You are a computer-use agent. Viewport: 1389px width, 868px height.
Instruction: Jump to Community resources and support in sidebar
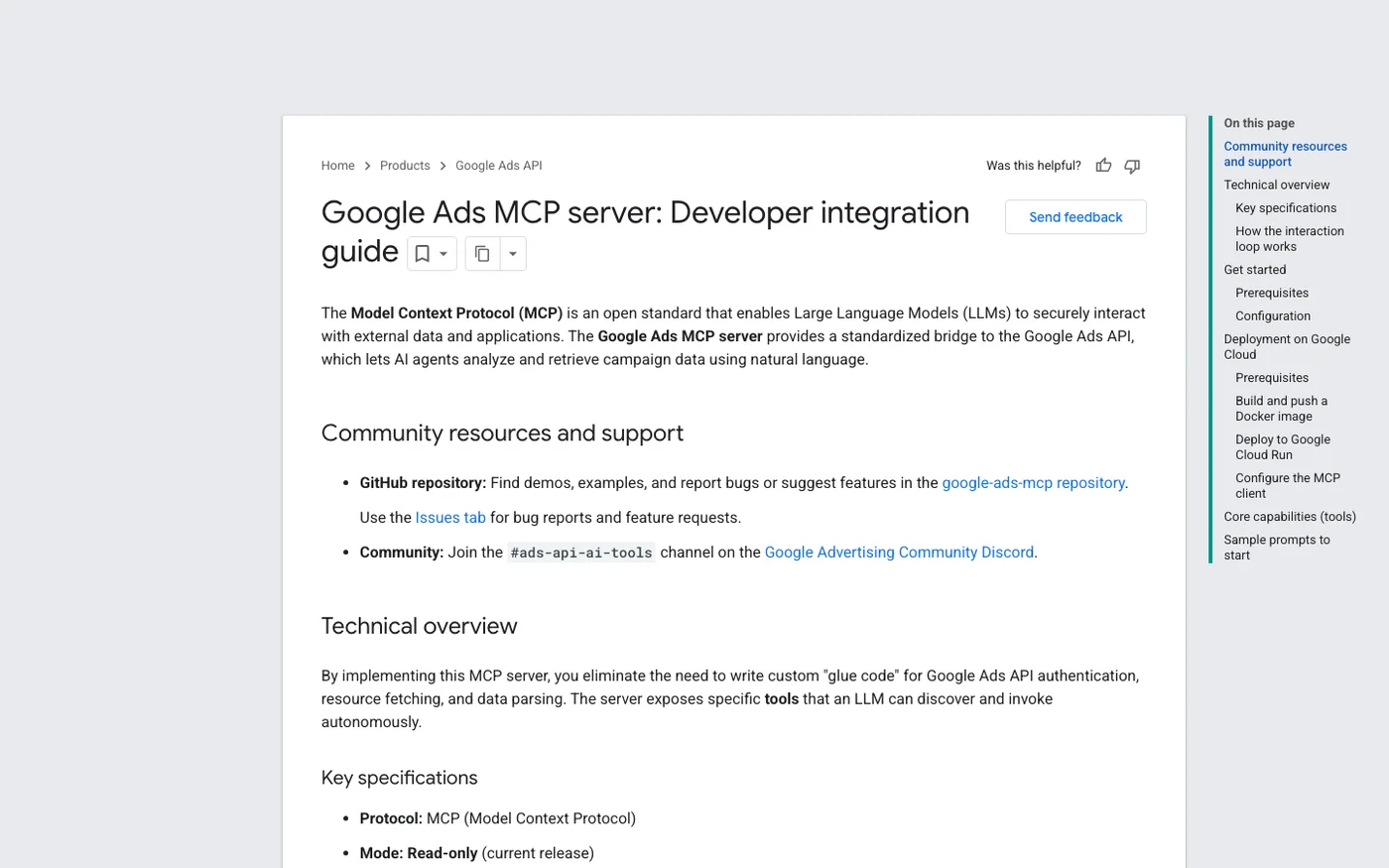(1285, 154)
